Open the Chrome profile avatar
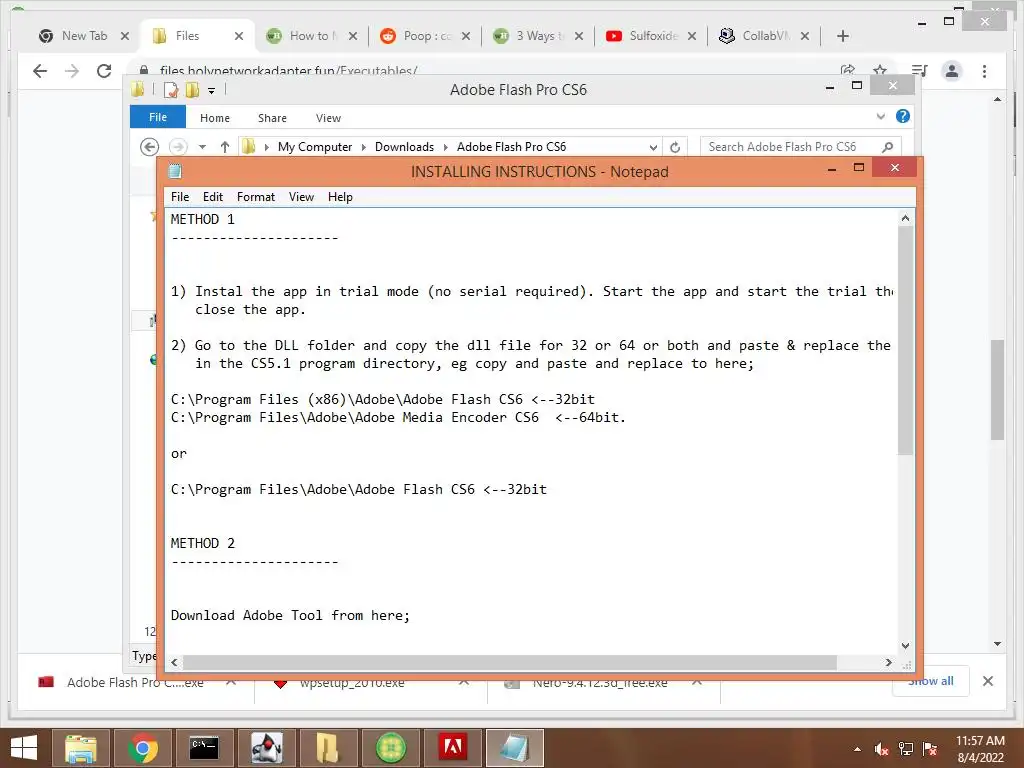 pyautogui.click(x=952, y=71)
